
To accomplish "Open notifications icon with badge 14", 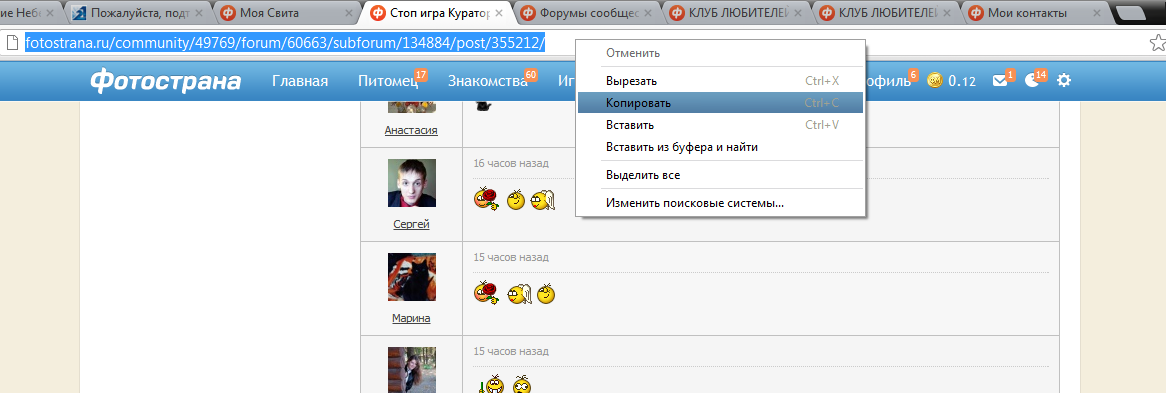I will point(1032,80).
